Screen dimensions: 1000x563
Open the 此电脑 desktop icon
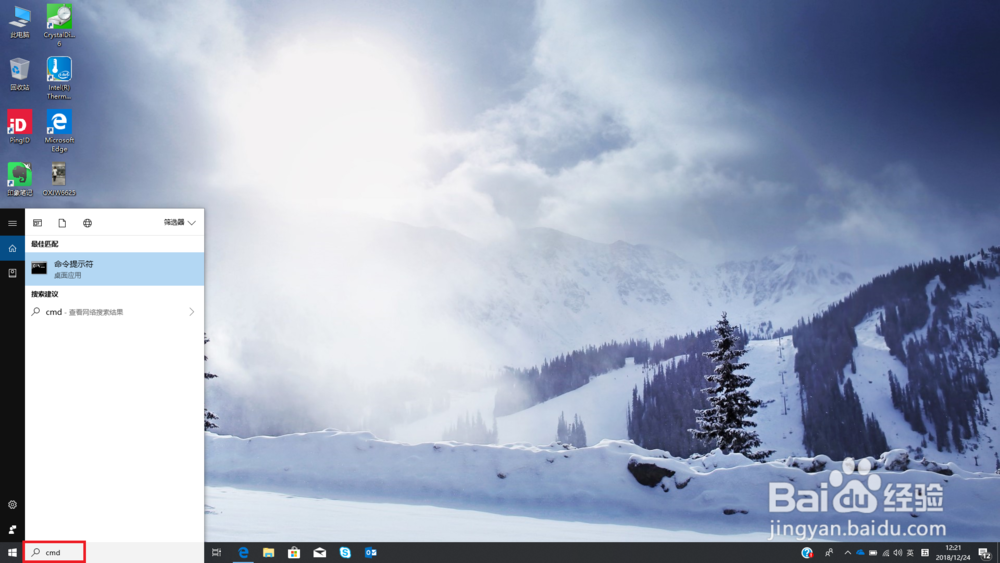(x=19, y=21)
